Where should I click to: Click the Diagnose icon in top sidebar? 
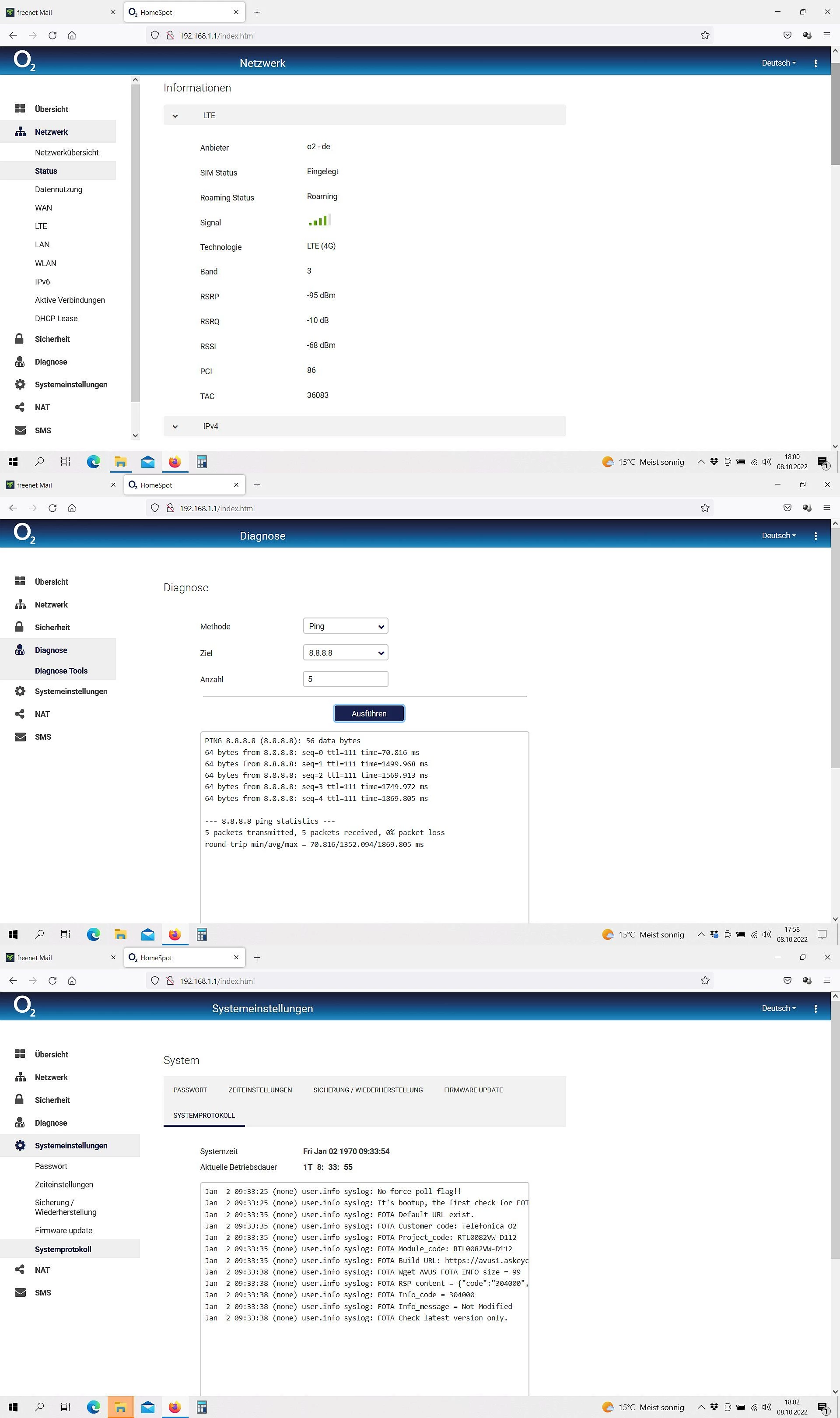click(x=20, y=362)
